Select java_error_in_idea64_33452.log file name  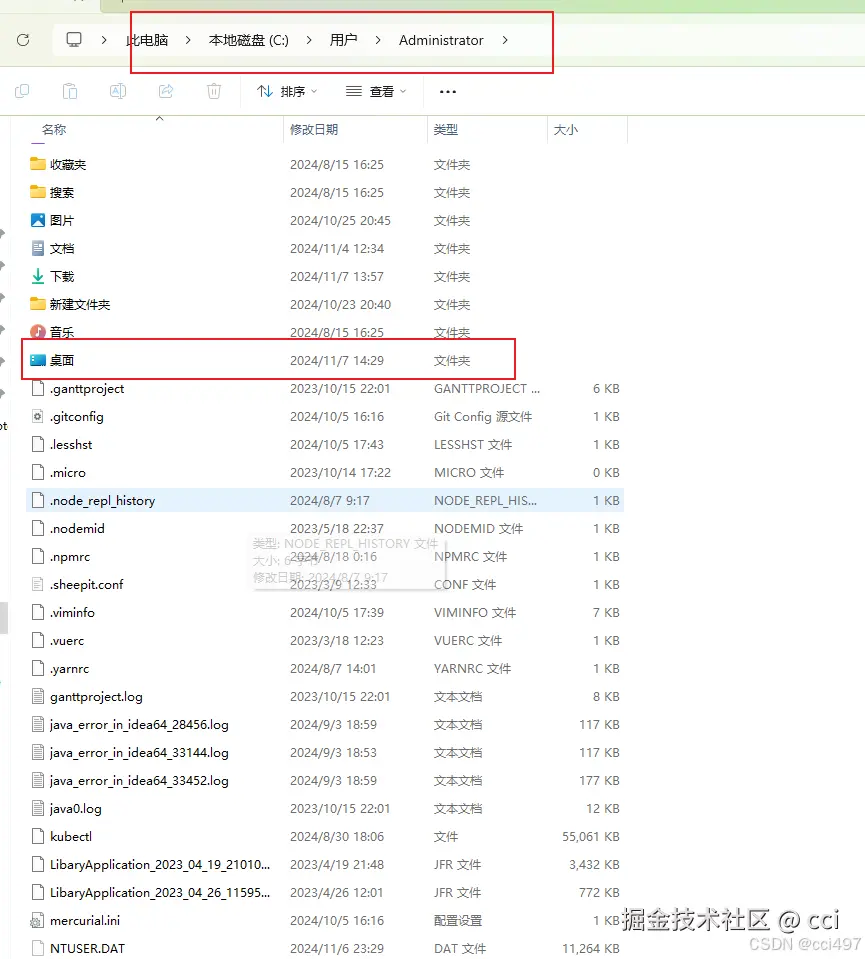click(139, 781)
